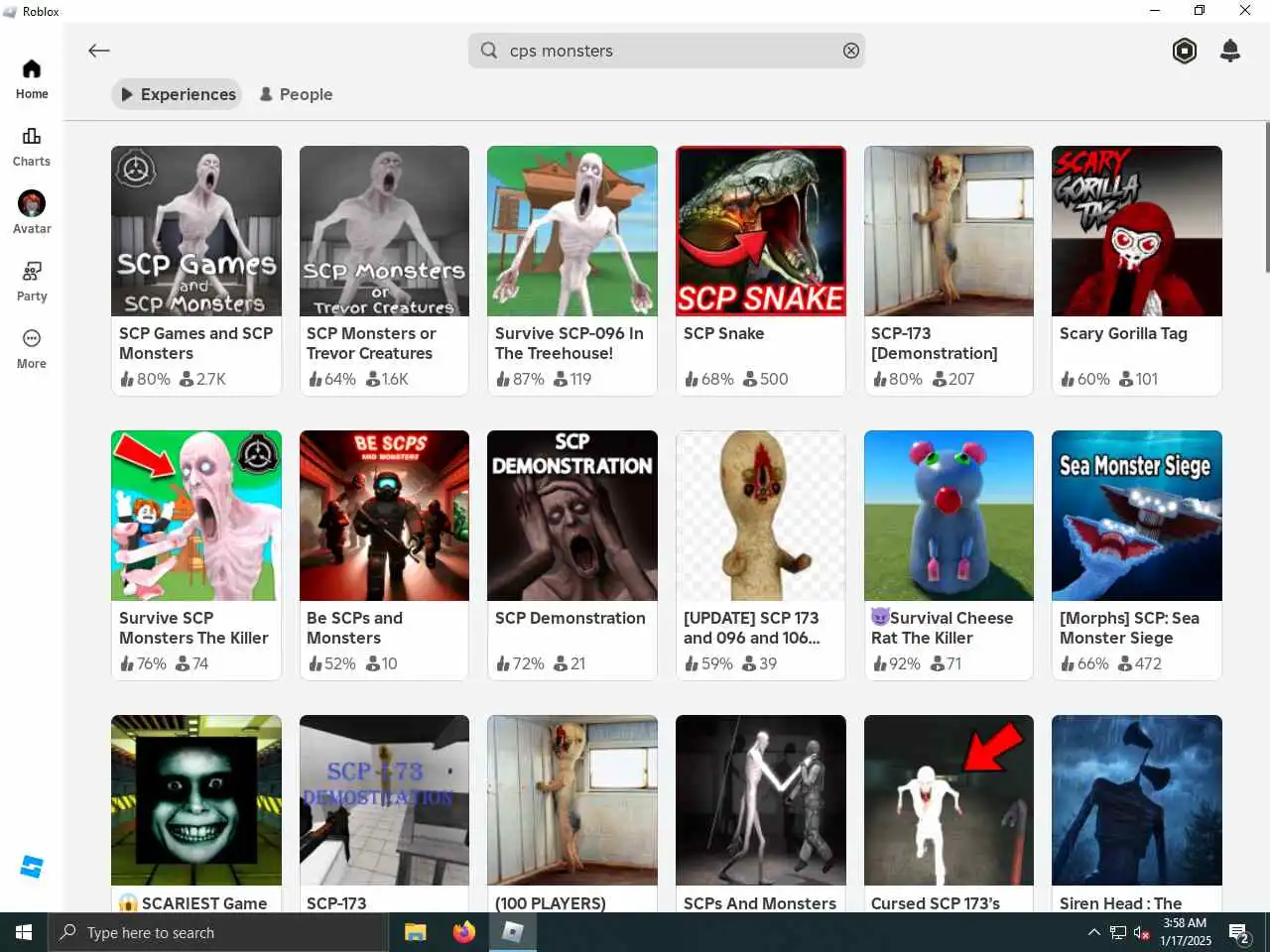Switch to the People tab

pos(296,94)
